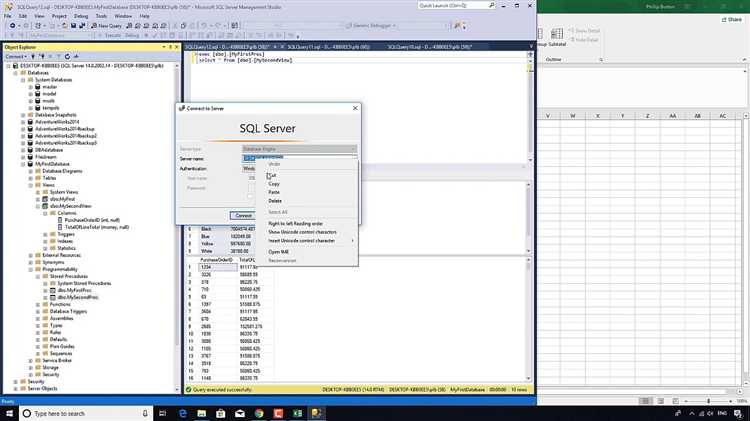
Task: Toggle Show Unicode control characters option
Action: tap(301, 232)
